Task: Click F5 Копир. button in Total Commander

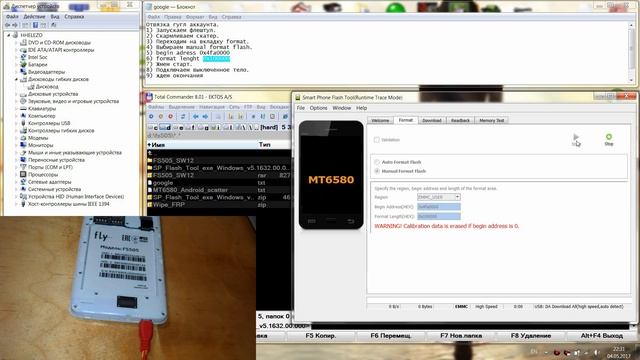Action: pos(321,336)
